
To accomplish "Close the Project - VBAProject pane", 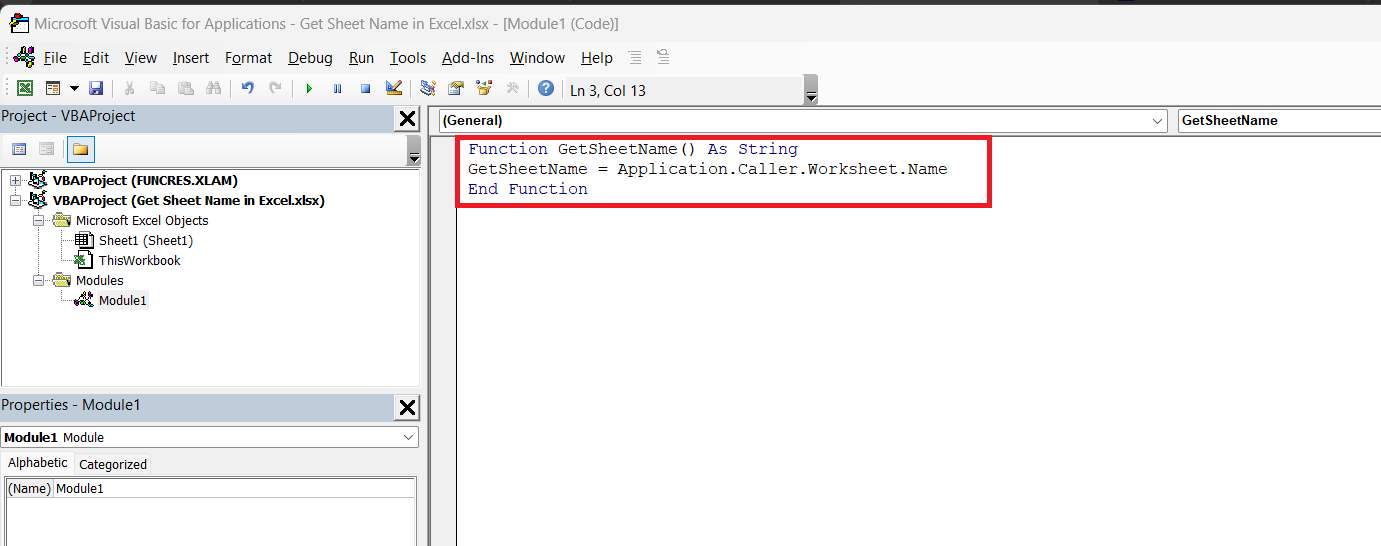I will click(x=407, y=120).
